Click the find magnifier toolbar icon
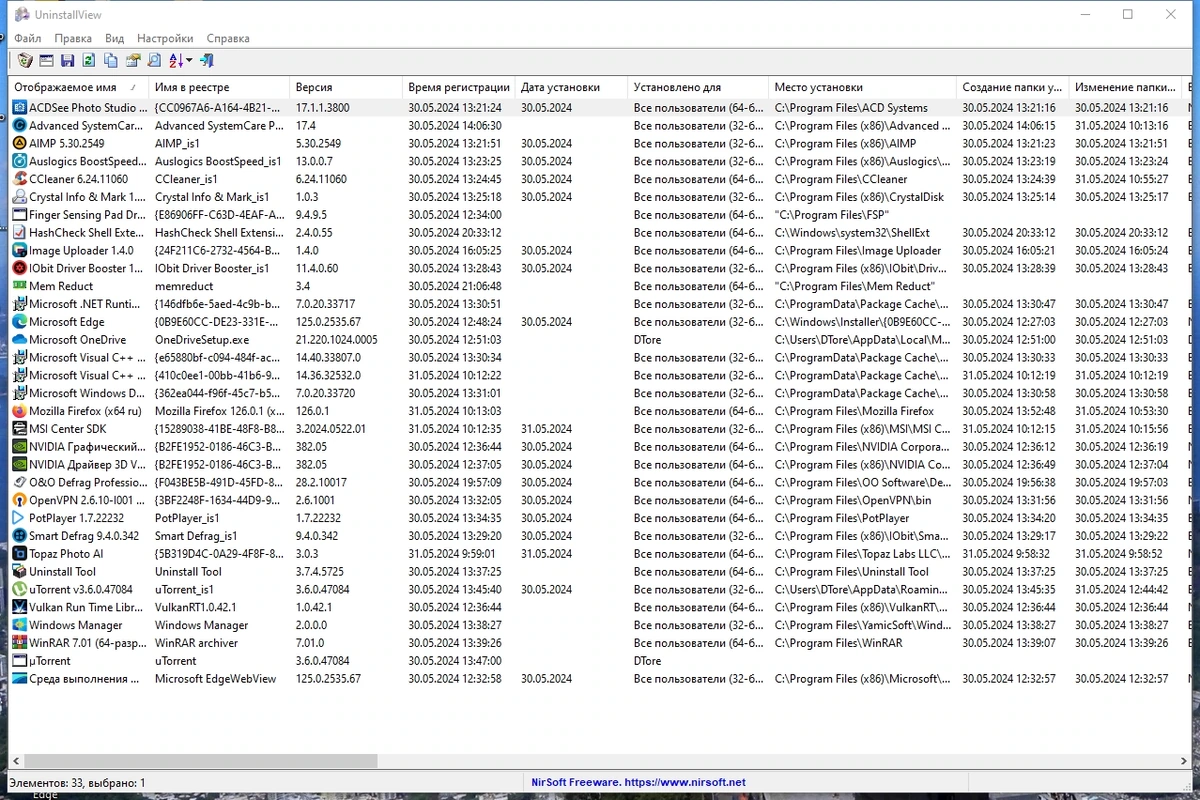Image resolution: width=1200 pixels, height=800 pixels. (154, 61)
